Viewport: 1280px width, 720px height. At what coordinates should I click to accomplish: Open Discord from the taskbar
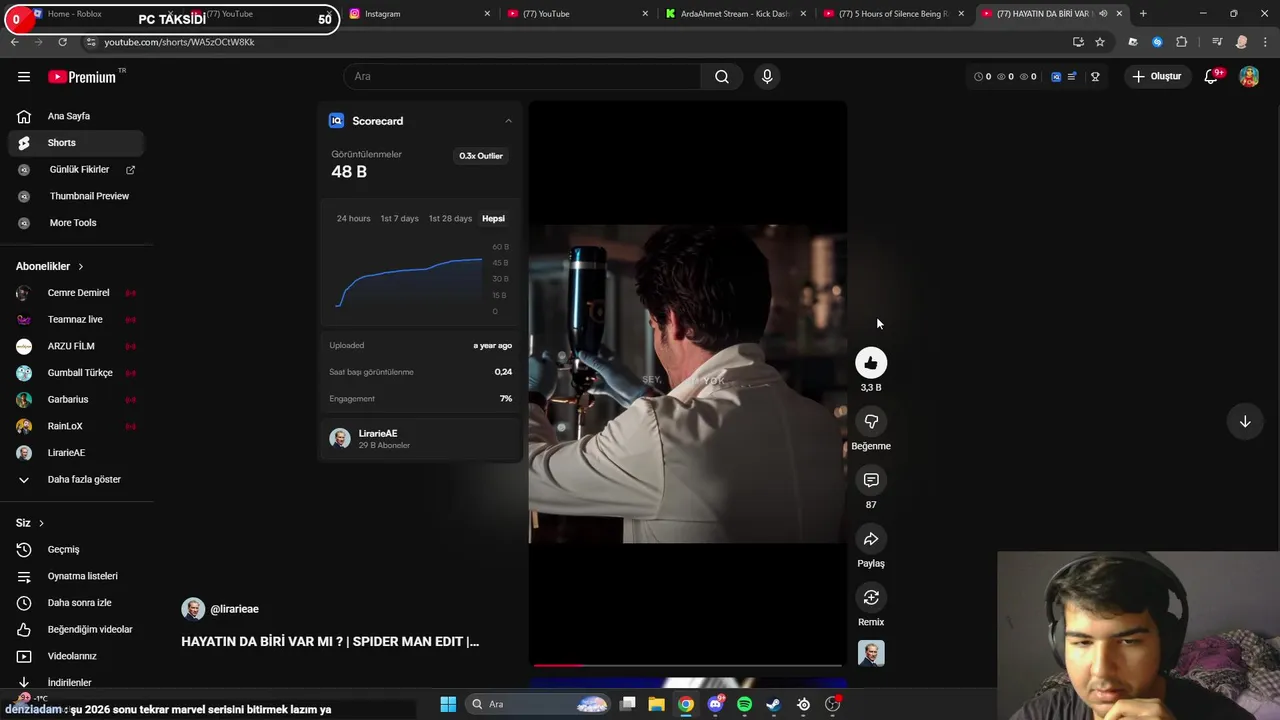[715, 704]
